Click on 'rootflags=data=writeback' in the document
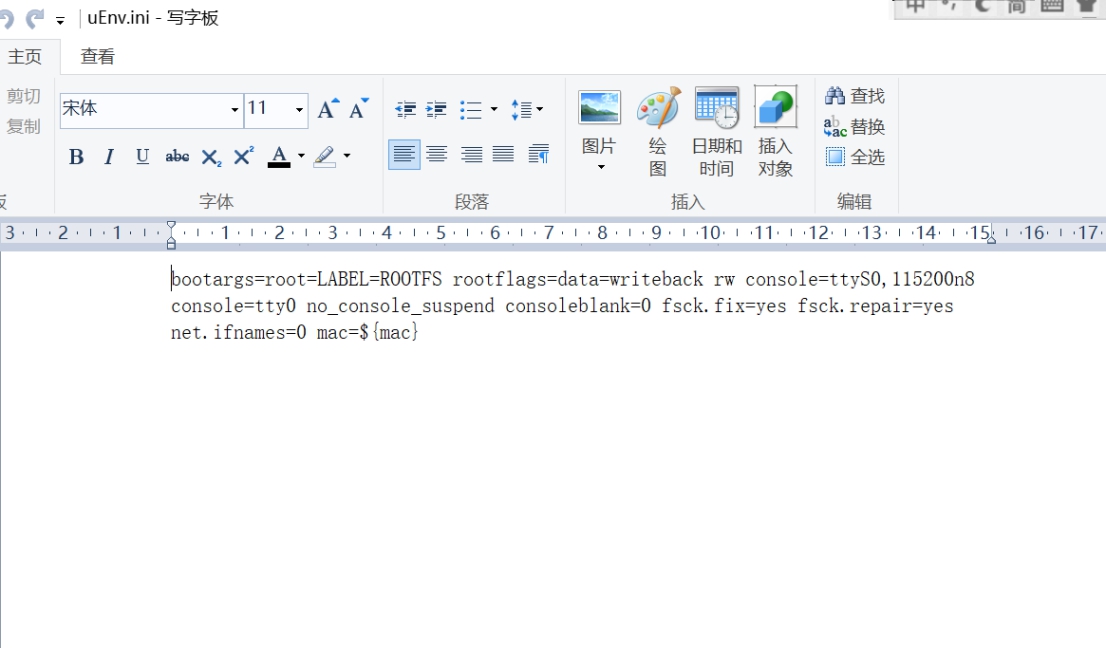 click(x=578, y=279)
